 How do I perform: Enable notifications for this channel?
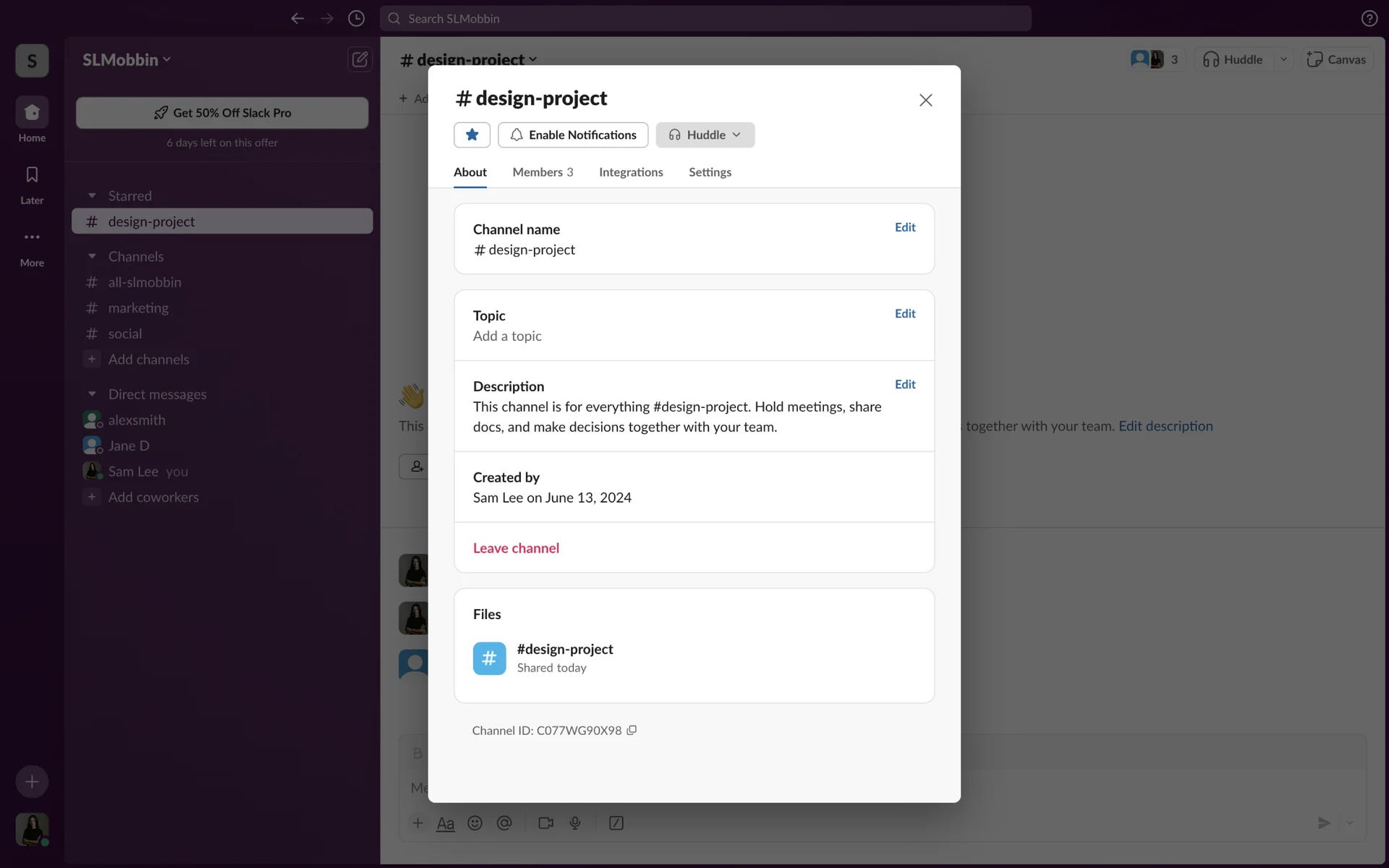click(573, 135)
